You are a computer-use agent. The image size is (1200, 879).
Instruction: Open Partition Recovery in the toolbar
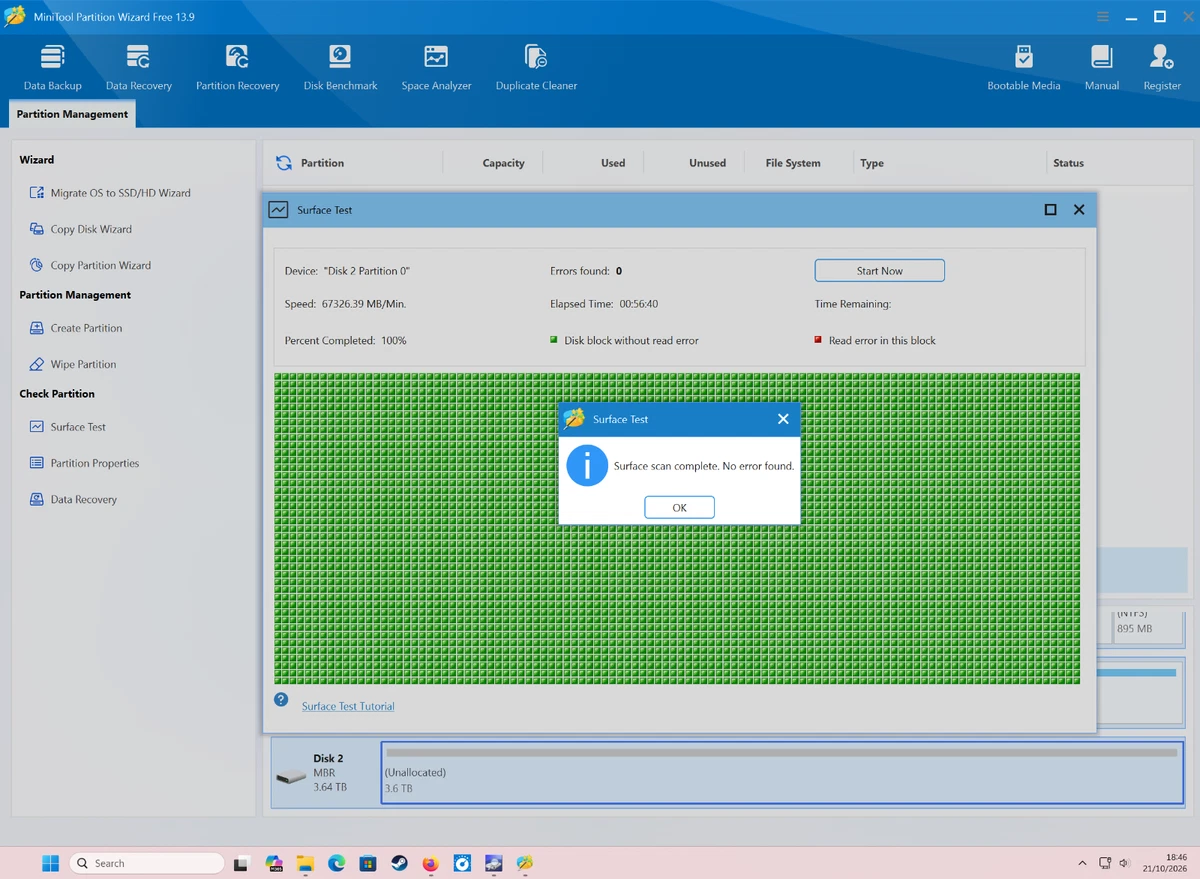[x=237, y=68]
